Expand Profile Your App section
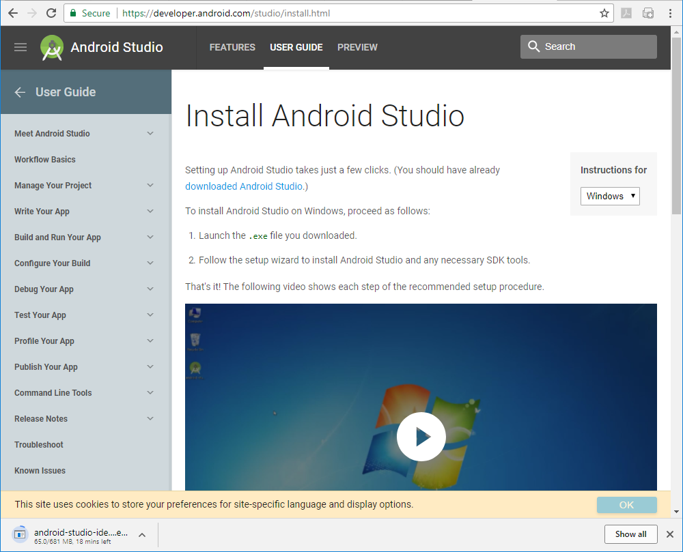The image size is (683, 552). (x=150, y=341)
